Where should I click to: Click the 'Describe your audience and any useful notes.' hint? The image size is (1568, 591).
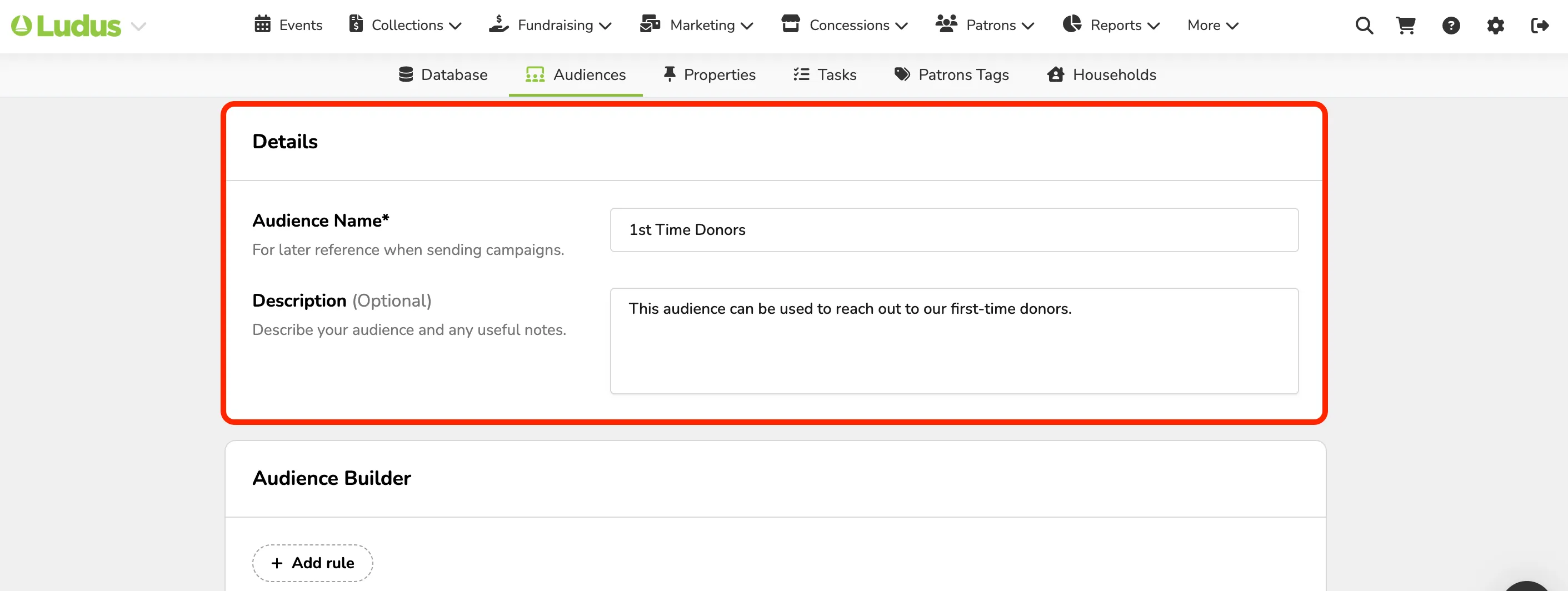(409, 329)
